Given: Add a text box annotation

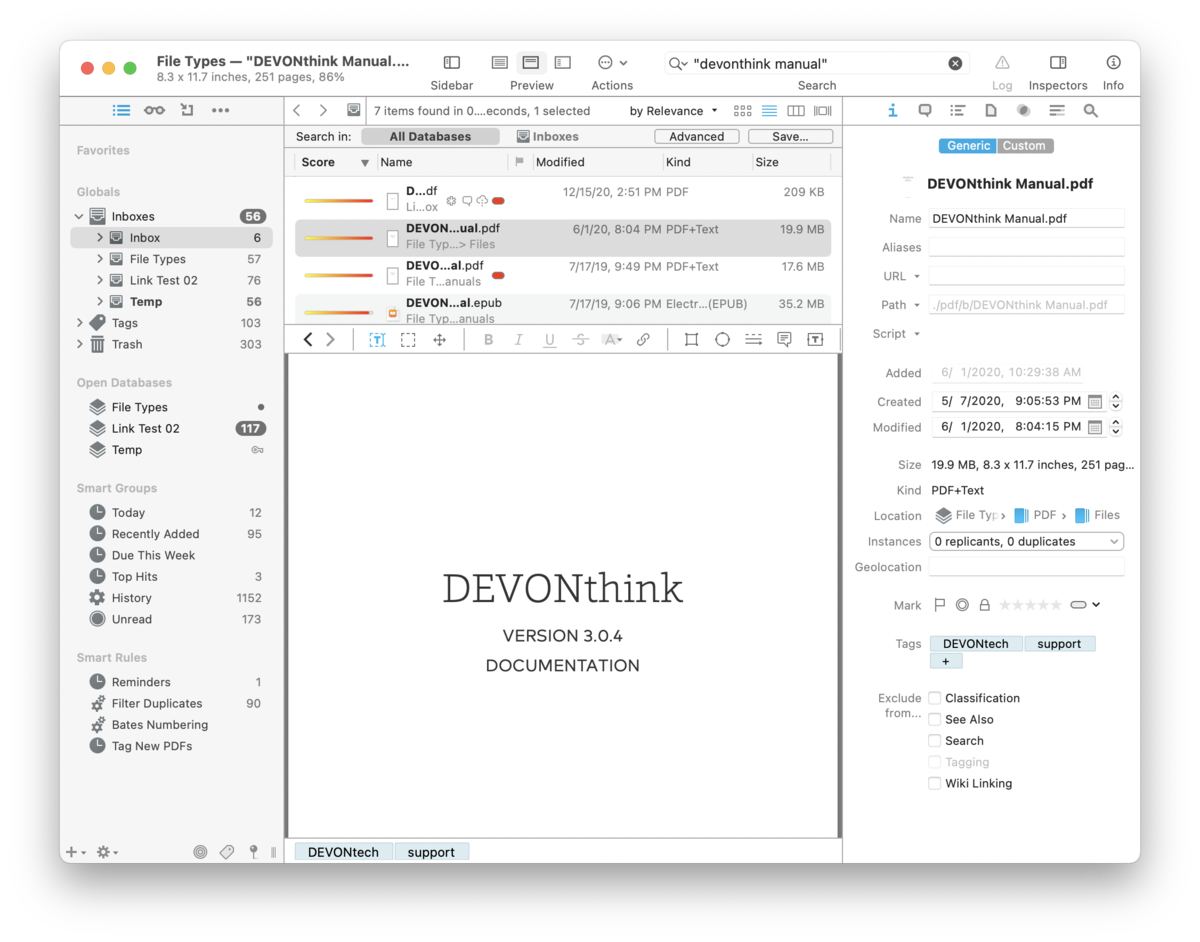Looking at the screenshot, I should [815, 340].
